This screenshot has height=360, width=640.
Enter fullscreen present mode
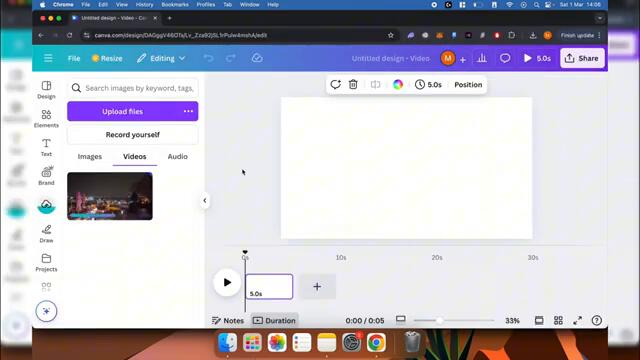click(577, 320)
